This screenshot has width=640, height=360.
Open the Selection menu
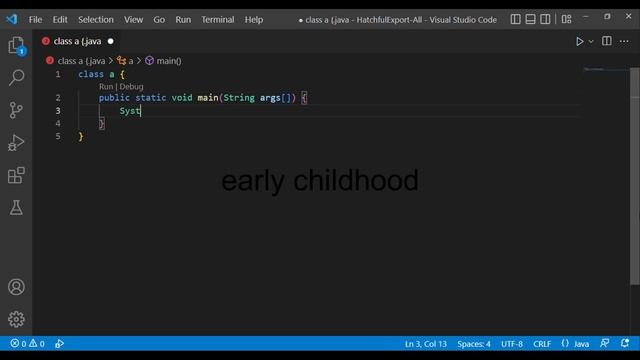96,20
